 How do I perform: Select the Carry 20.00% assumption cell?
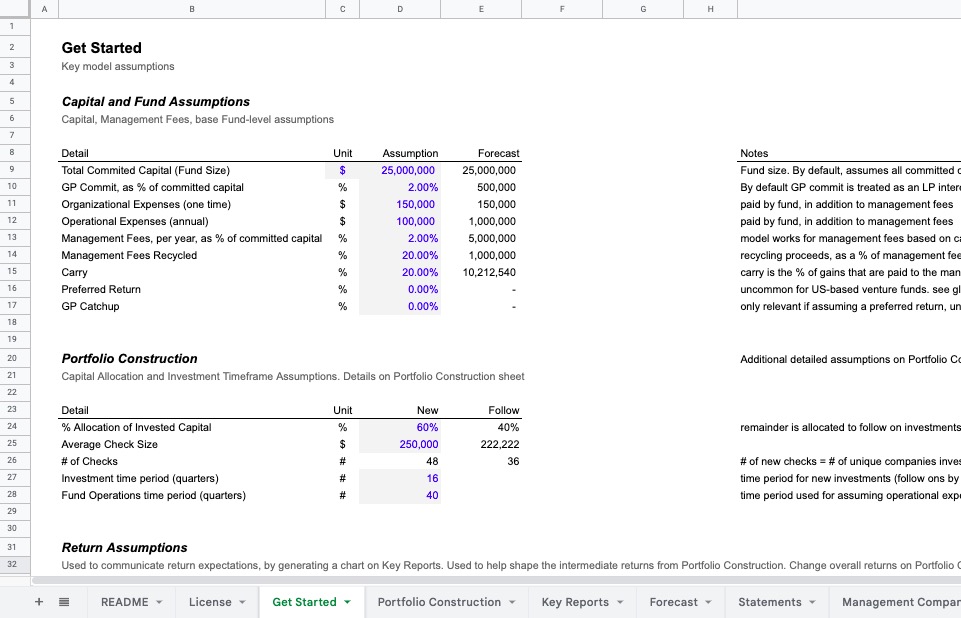pos(400,272)
